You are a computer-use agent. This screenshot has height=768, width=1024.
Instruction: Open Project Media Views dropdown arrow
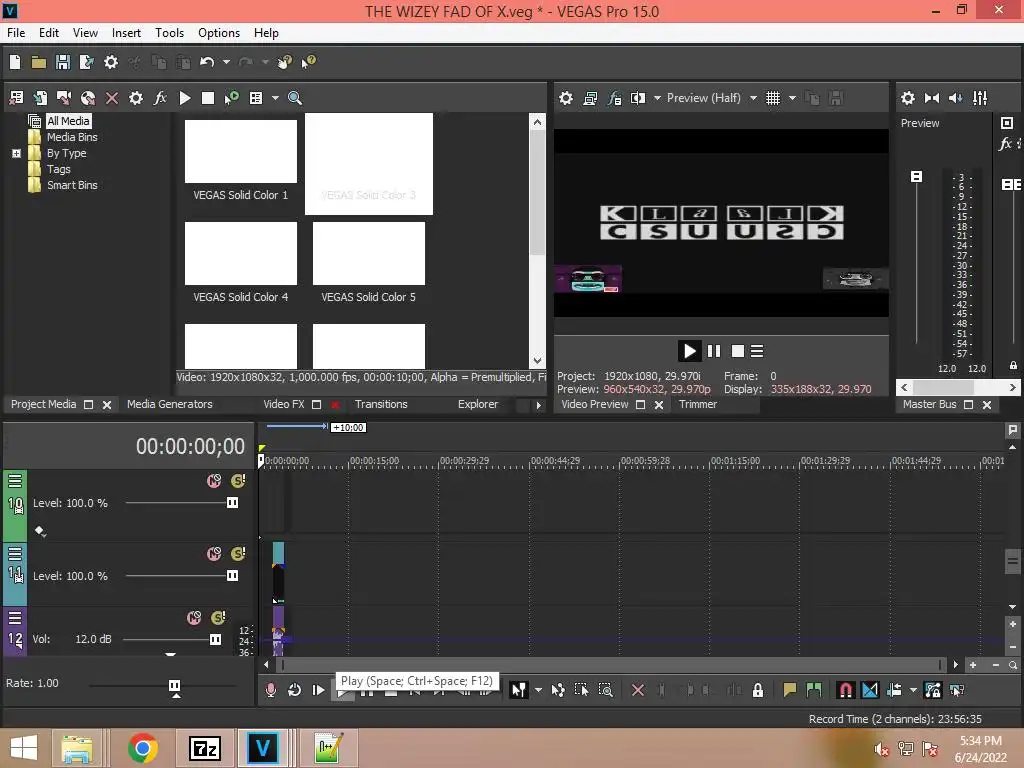[275, 98]
